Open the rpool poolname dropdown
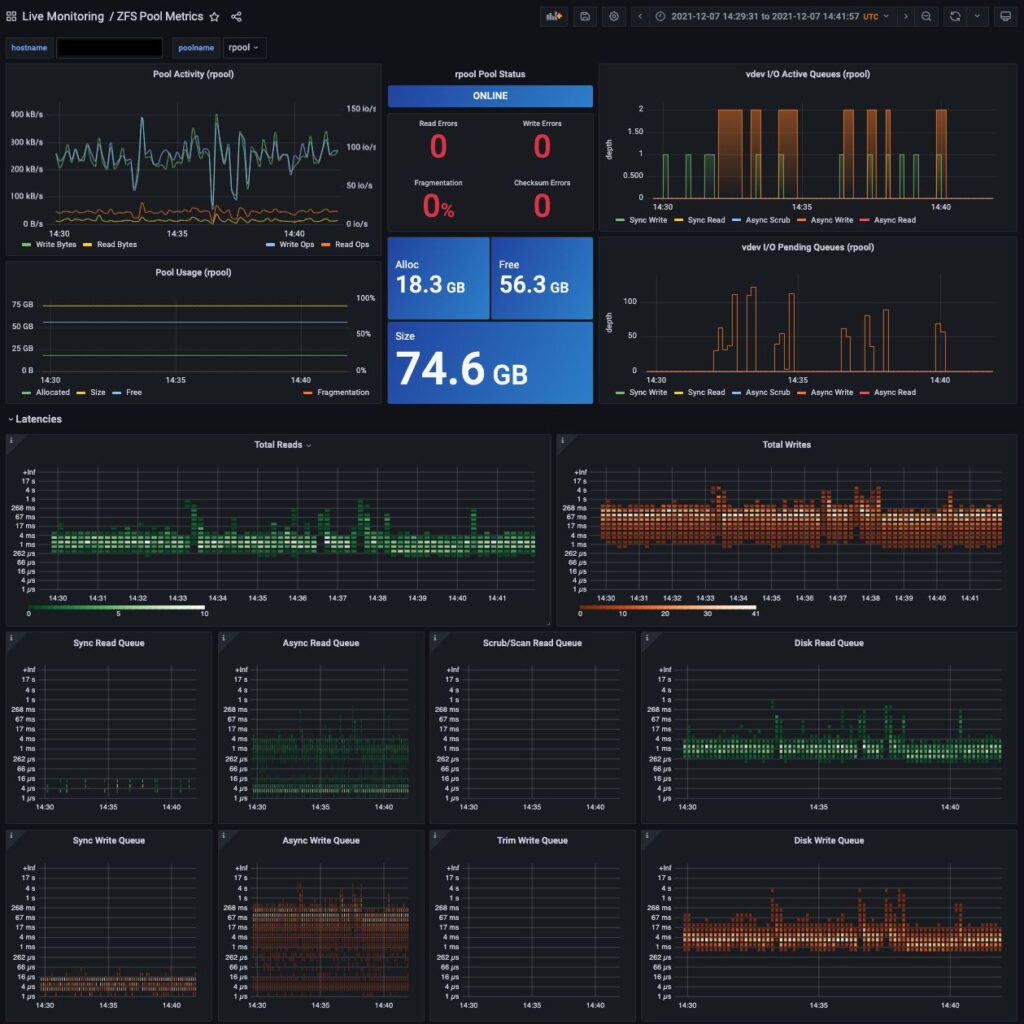The height and width of the screenshot is (1024, 1024). coord(245,47)
